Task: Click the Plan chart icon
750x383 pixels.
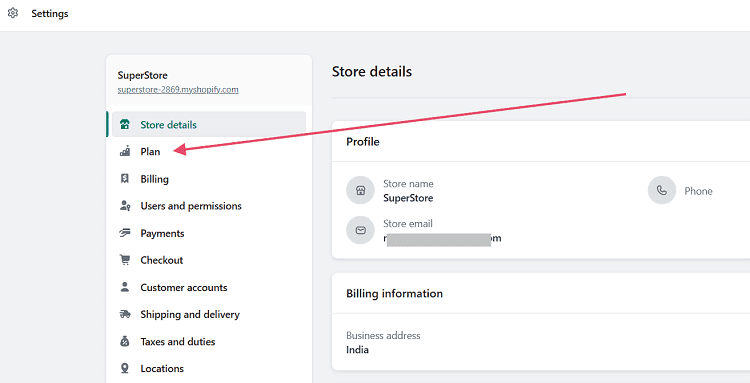Action: (x=125, y=152)
